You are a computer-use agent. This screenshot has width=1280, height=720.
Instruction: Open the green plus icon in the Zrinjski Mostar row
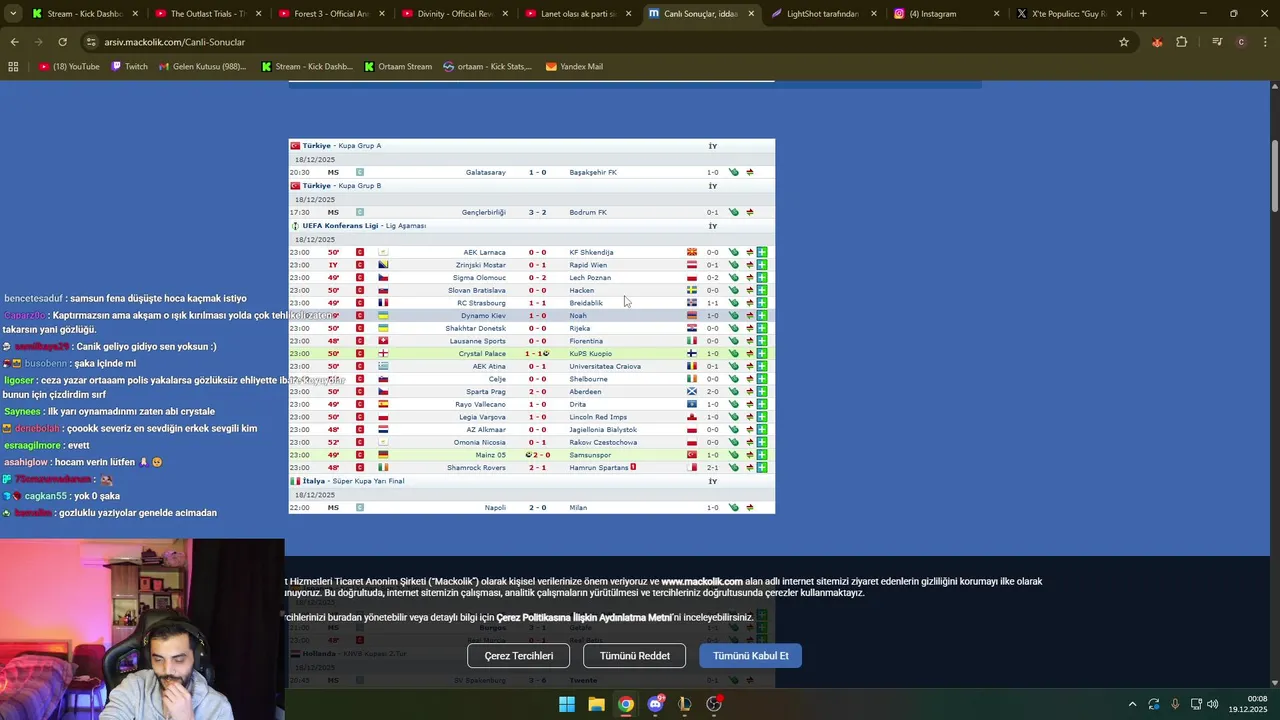762,265
